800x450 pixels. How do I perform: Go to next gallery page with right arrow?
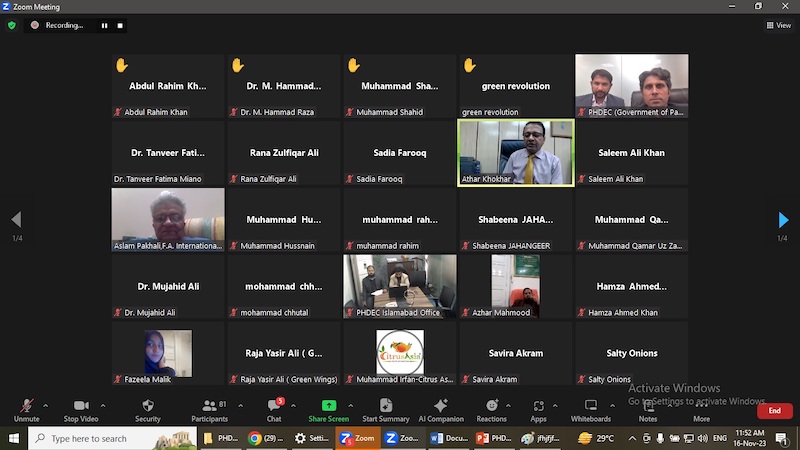783,220
